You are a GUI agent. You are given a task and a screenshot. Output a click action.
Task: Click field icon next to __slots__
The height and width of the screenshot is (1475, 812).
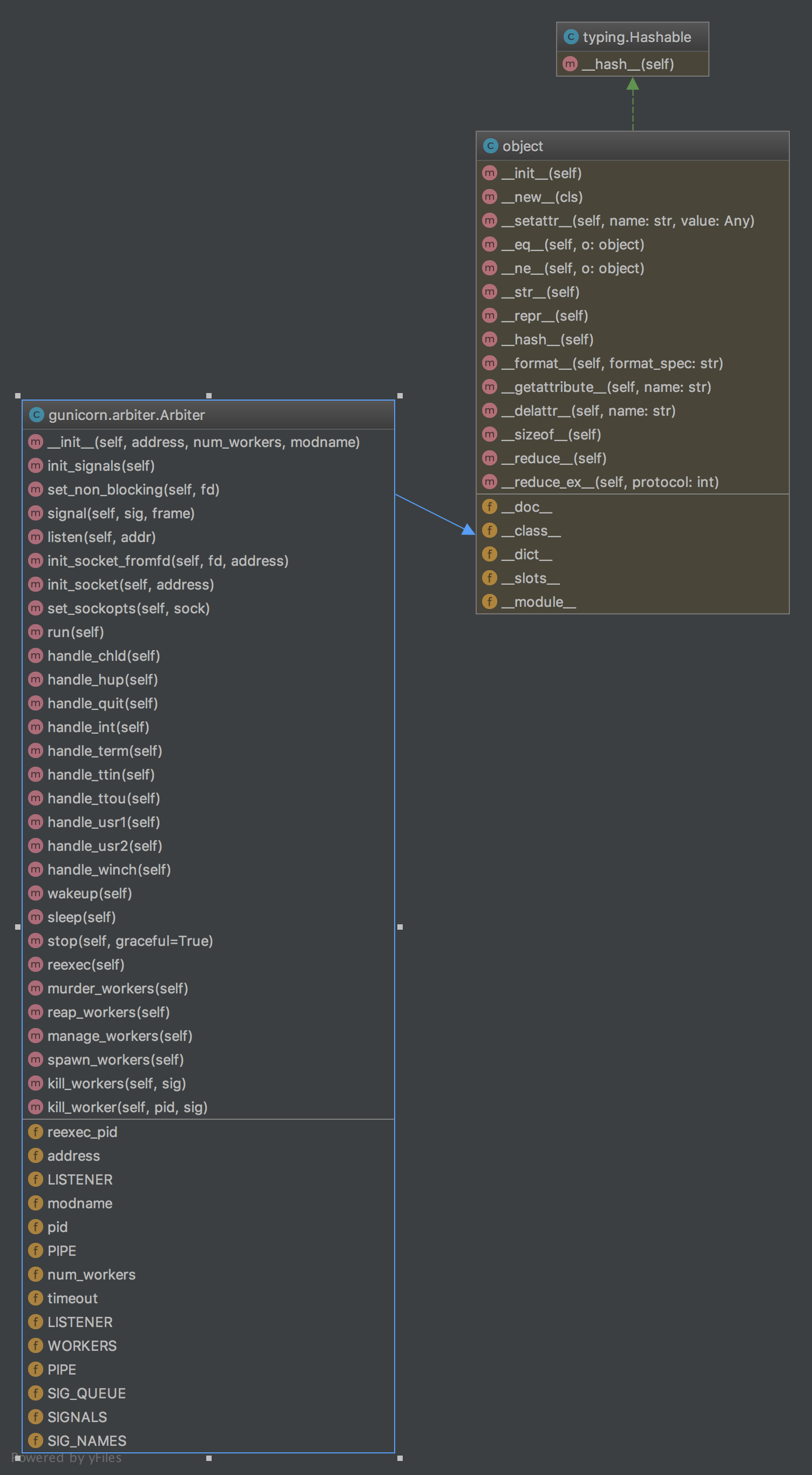coord(490,578)
